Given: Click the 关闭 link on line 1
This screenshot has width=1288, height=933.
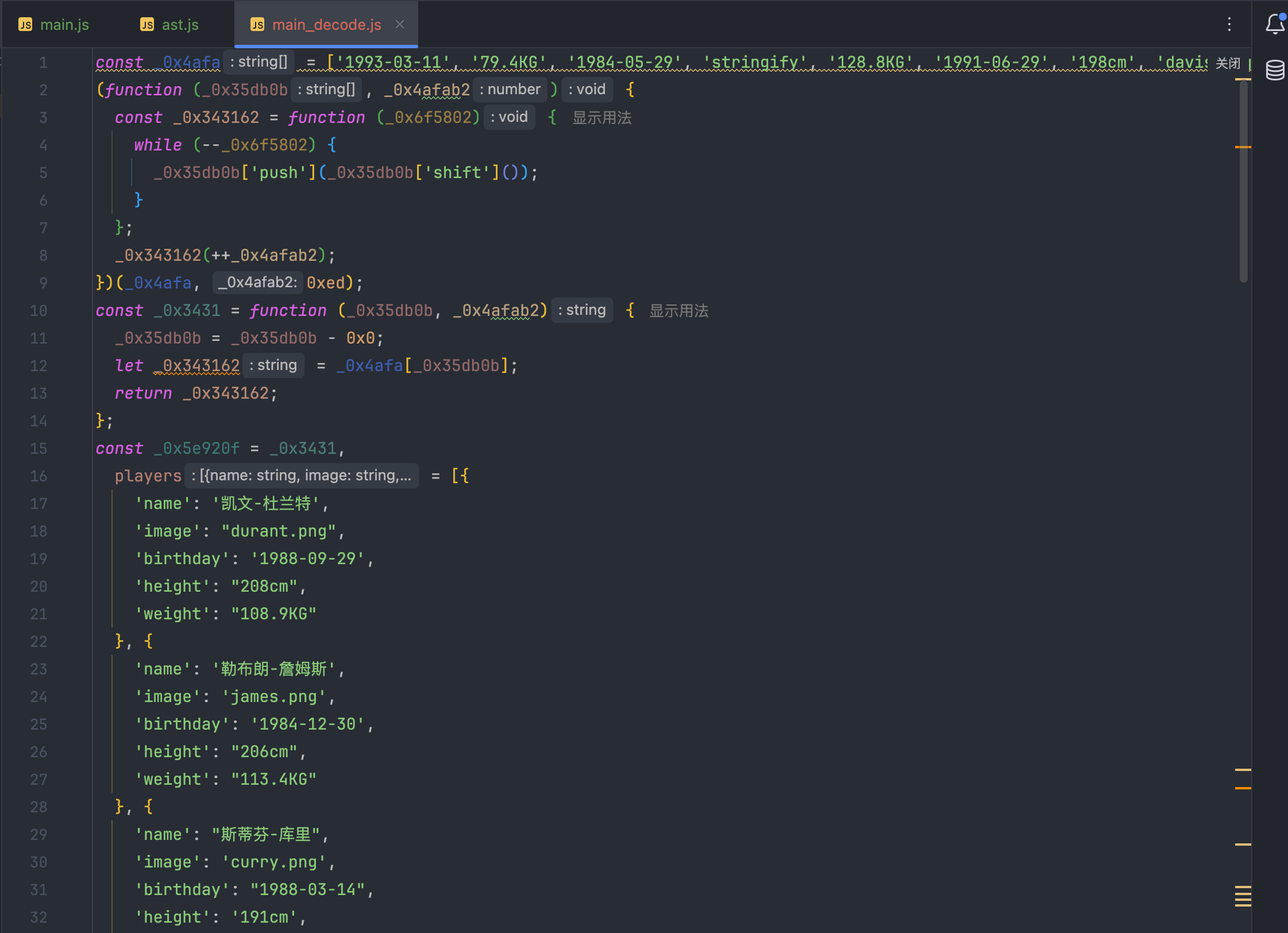Looking at the screenshot, I should (x=1228, y=63).
